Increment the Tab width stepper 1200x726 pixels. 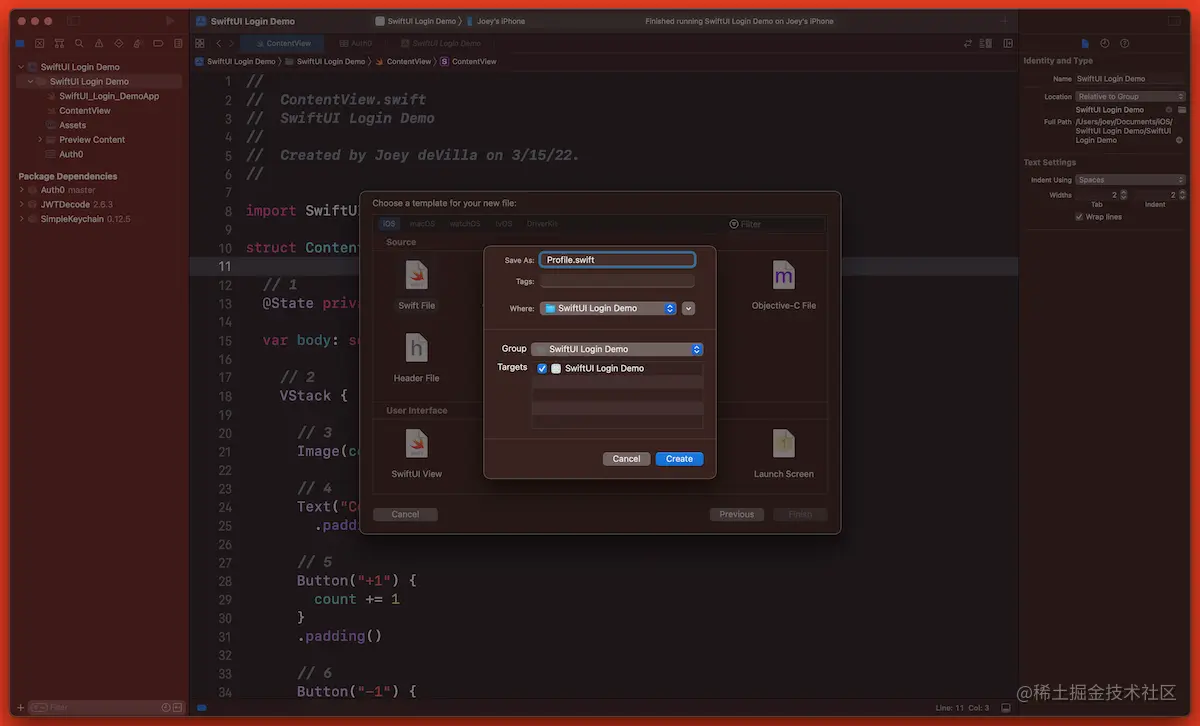pyautogui.click(x=1124, y=192)
